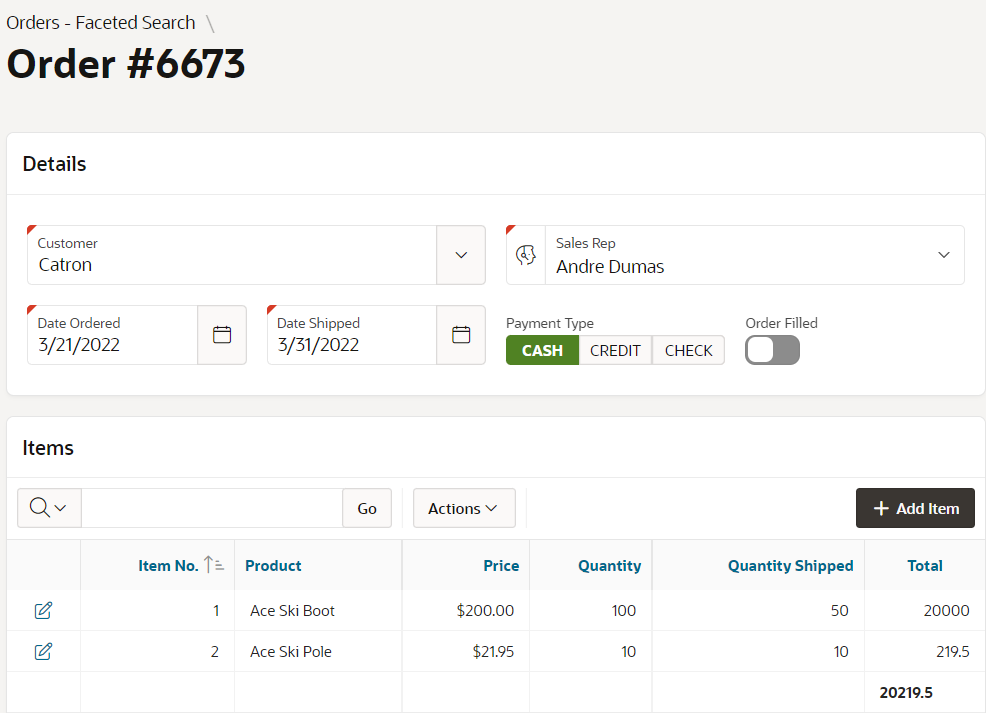Edit the Ace Ski Boot row
Image resolution: width=986 pixels, height=713 pixels.
tap(43, 611)
